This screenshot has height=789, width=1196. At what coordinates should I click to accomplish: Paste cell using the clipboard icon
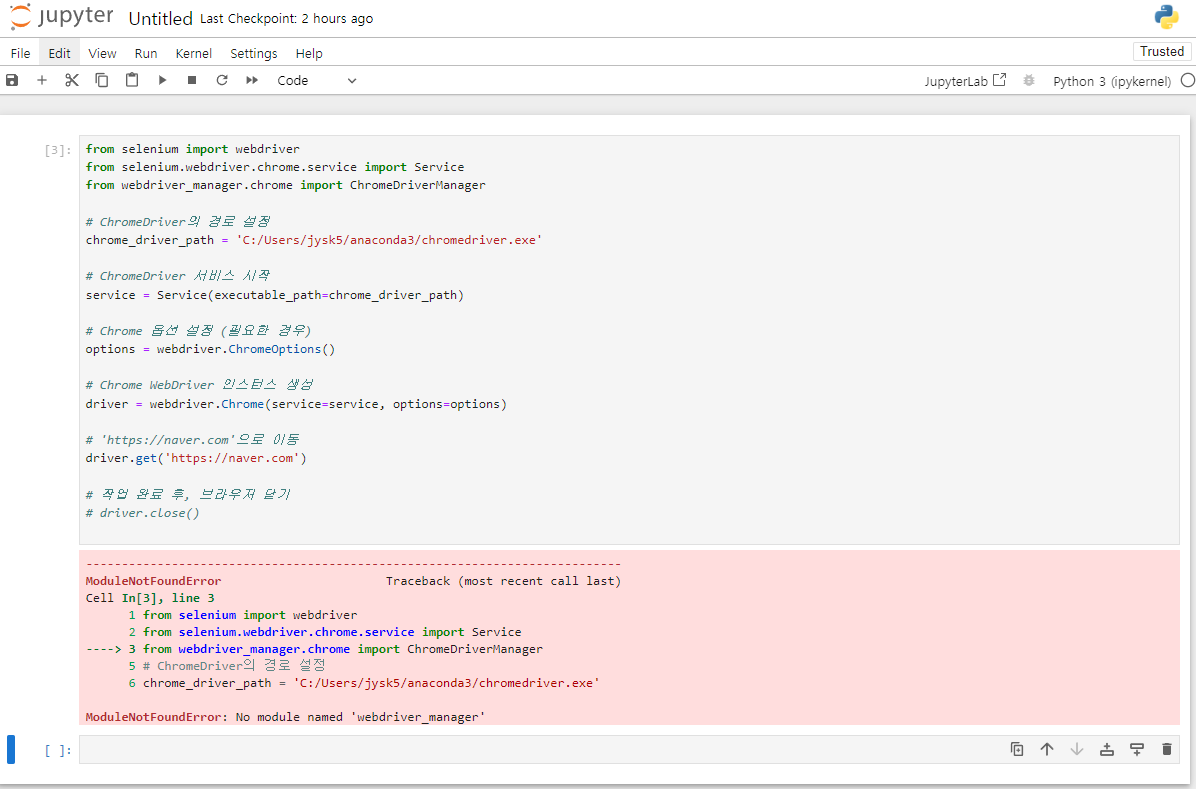132,80
